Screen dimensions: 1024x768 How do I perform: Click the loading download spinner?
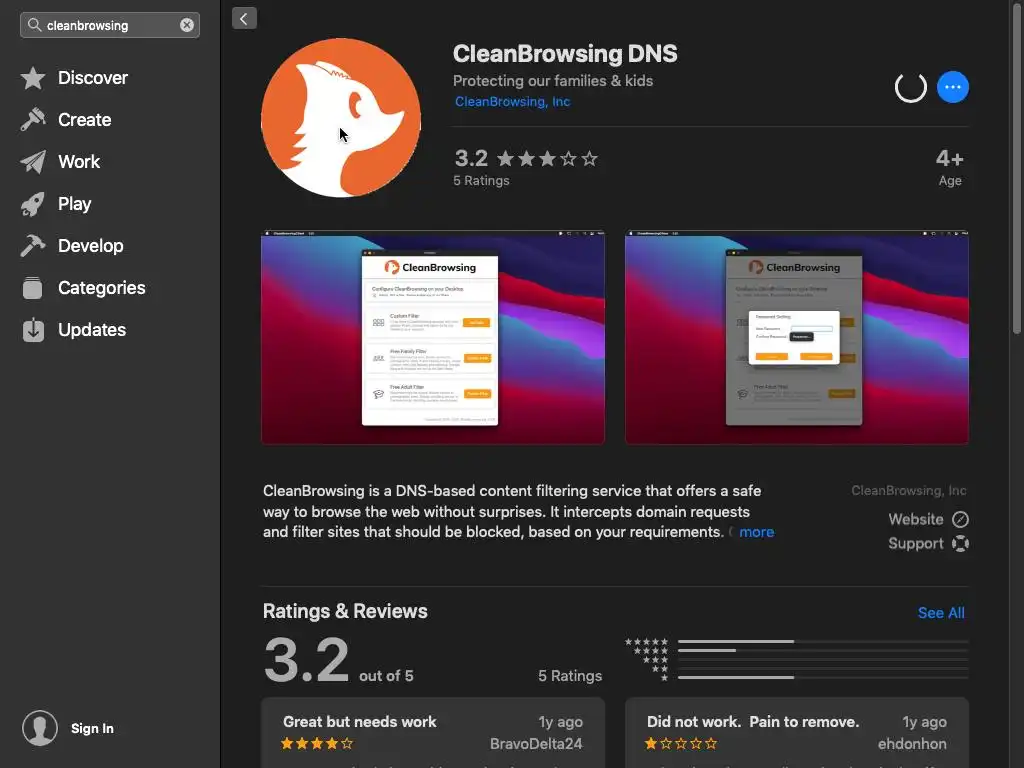point(910,87)
